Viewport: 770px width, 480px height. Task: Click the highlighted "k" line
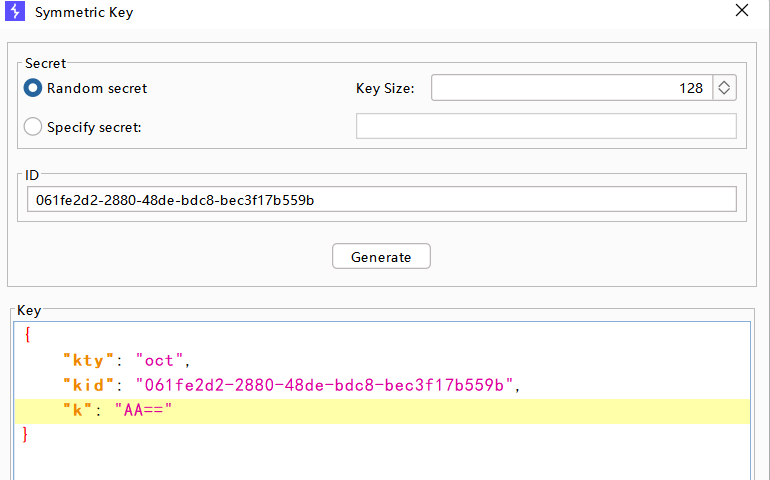pos(400,411)
